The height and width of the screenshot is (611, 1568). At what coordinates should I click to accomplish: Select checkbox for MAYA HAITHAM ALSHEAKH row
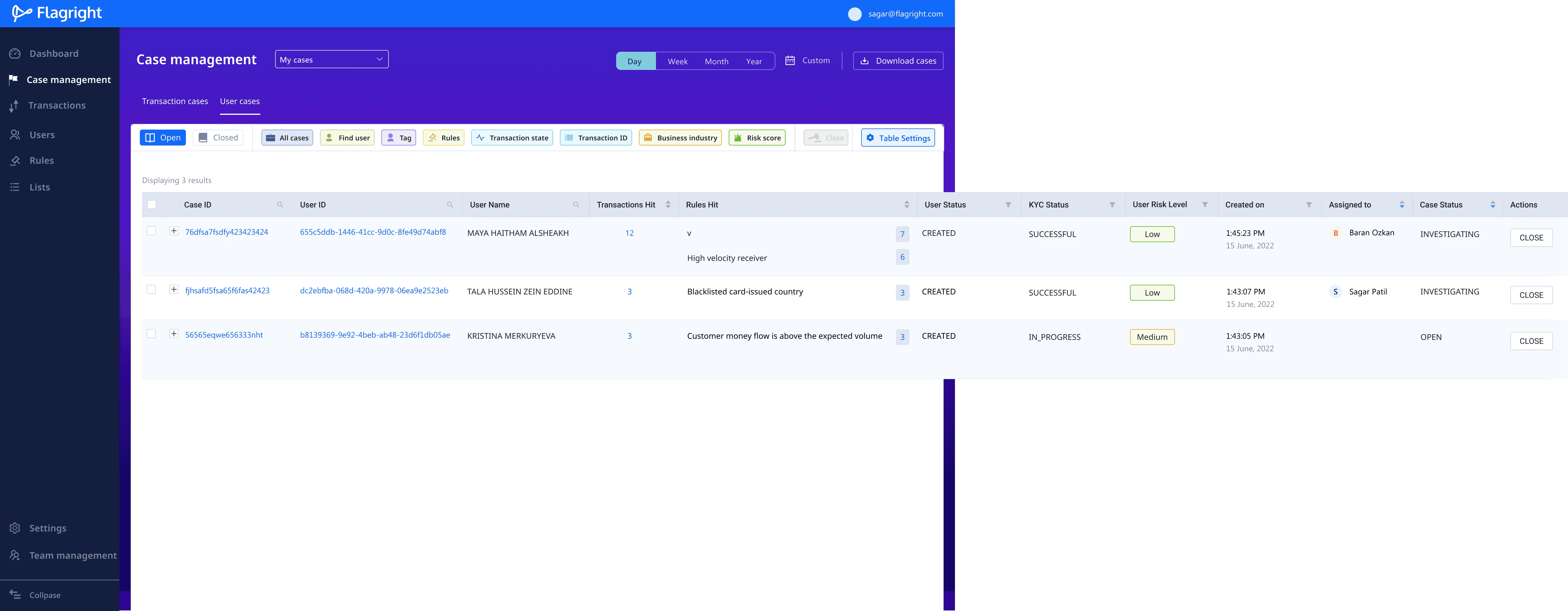click(151, 231)
